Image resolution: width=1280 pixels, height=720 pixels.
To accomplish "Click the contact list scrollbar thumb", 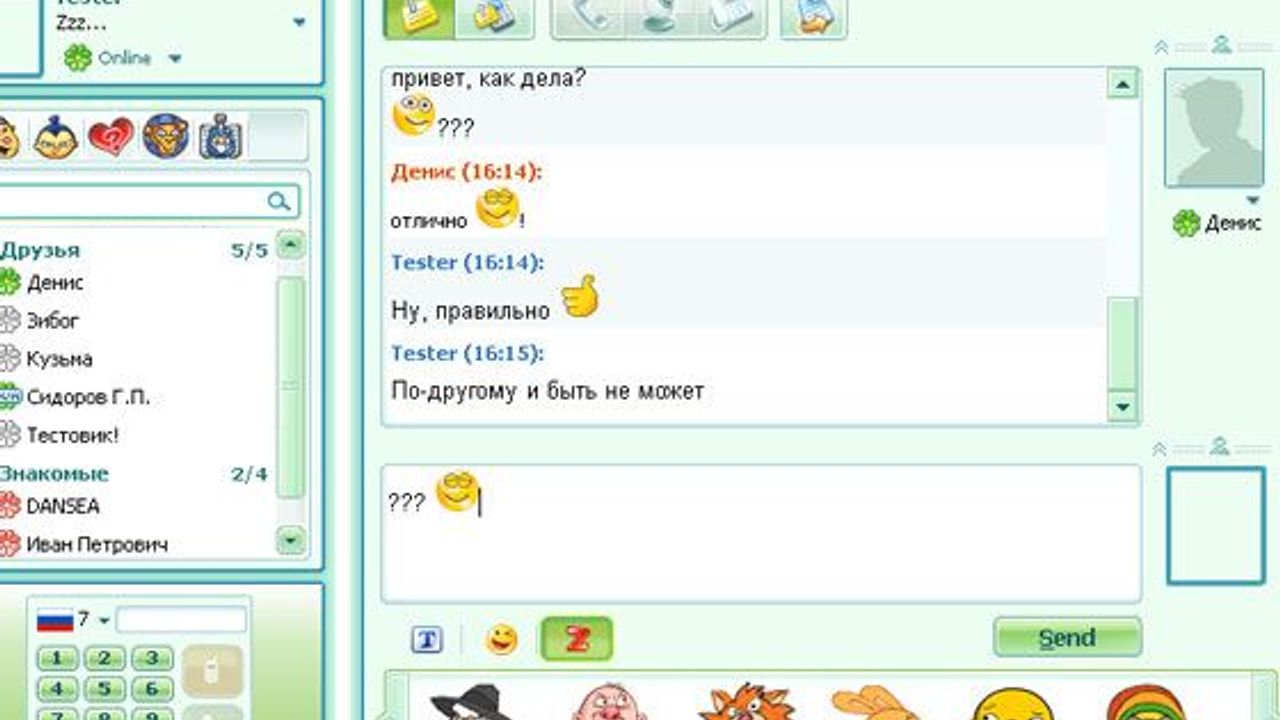I will 291,388.
